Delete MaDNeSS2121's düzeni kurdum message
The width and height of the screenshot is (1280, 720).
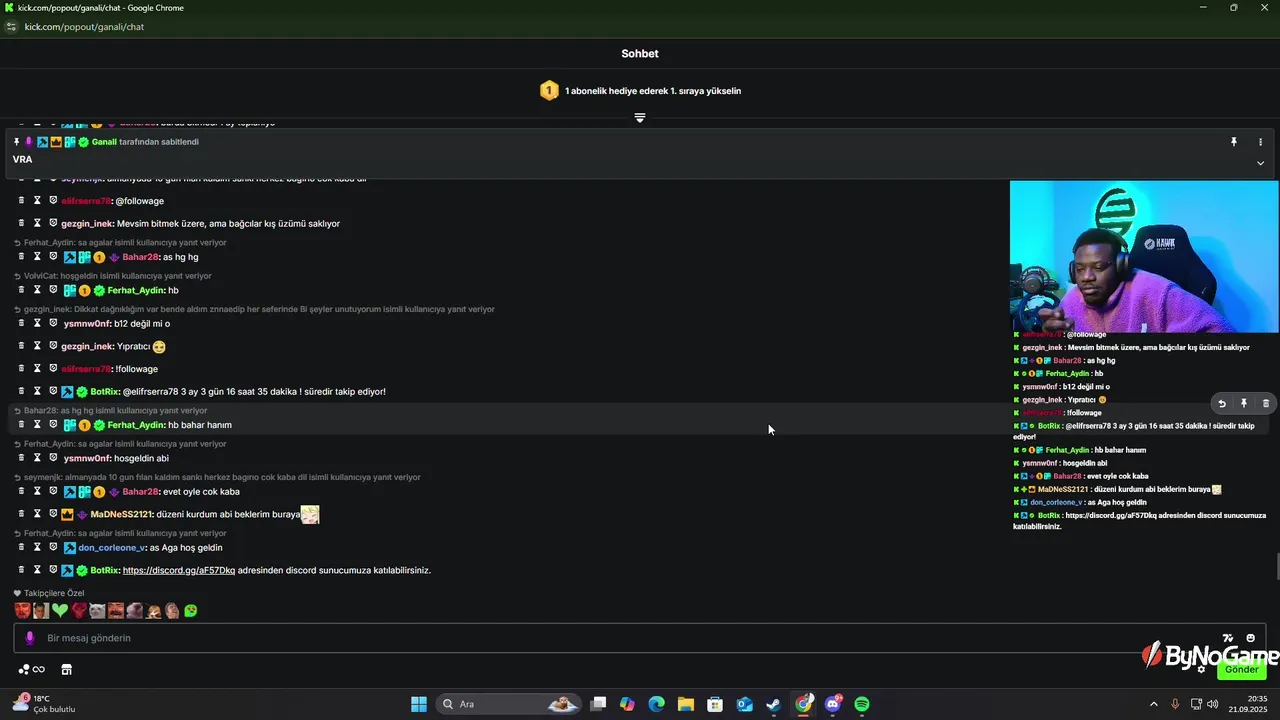[21, 514]
